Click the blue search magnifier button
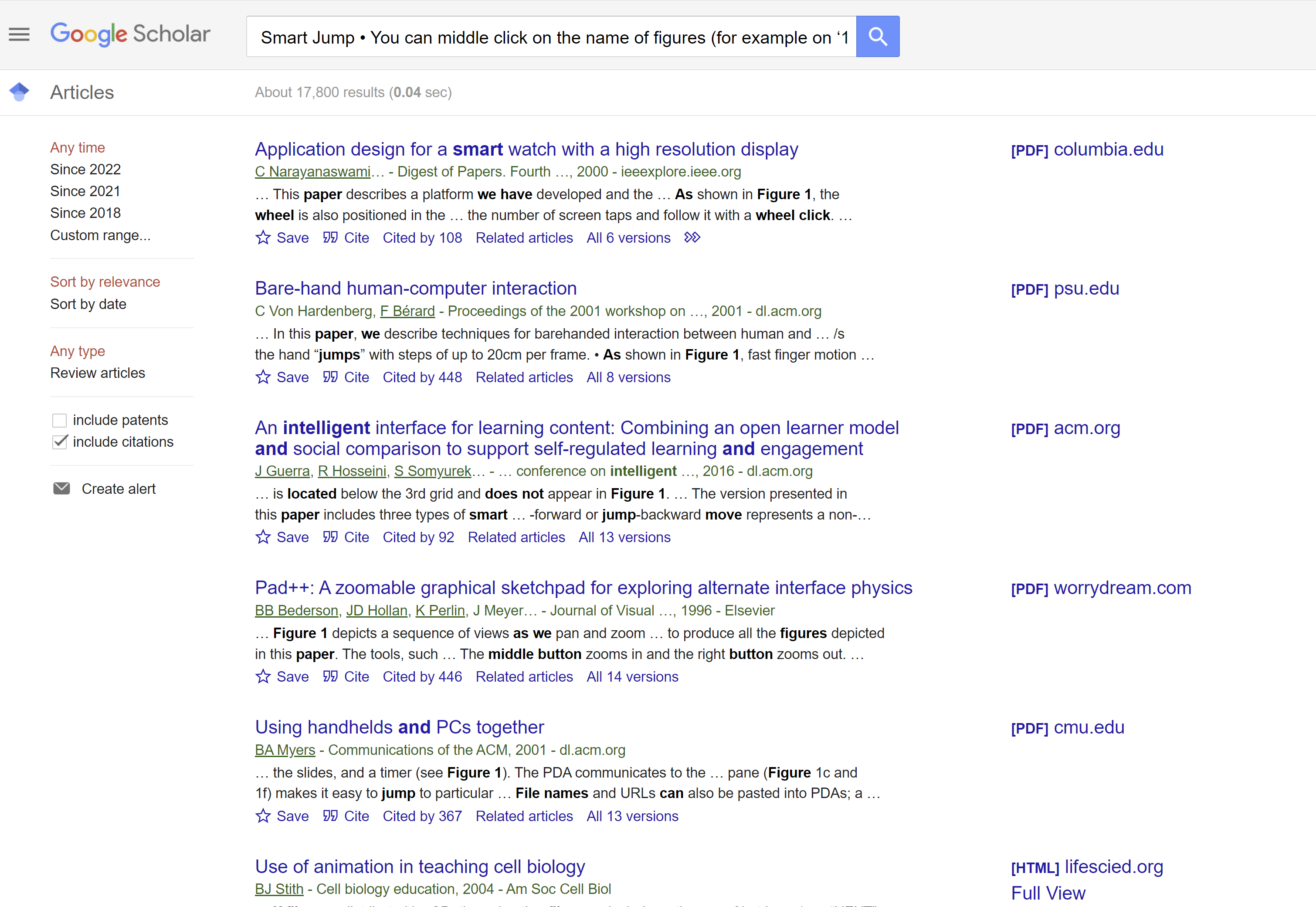 [877, 36]
